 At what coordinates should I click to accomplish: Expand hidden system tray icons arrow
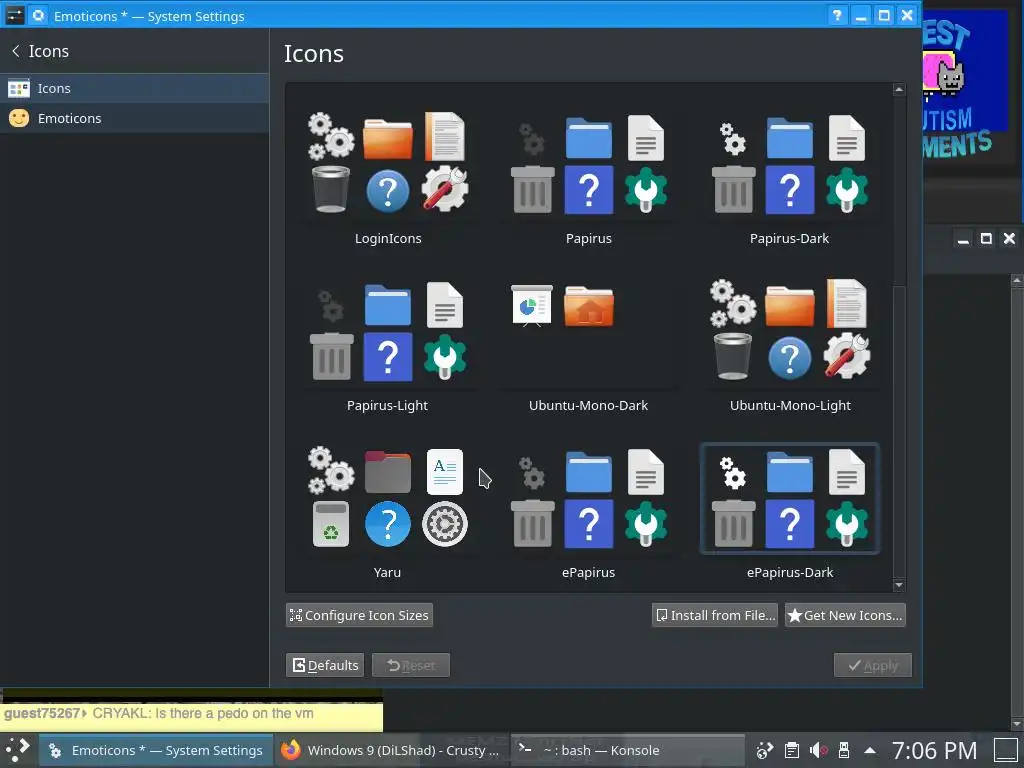coord(870,750)
